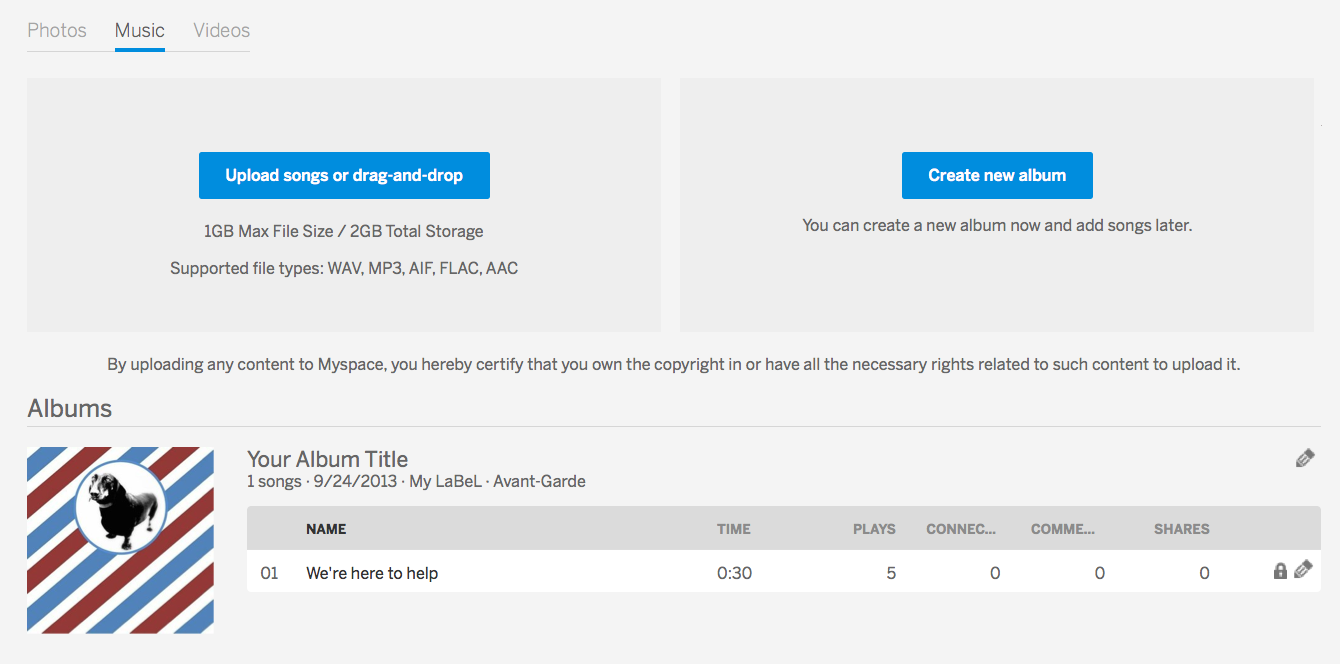Click the pencil icon on song row
Viewport: 1340px width, 664px height.
coord(1302,570)
